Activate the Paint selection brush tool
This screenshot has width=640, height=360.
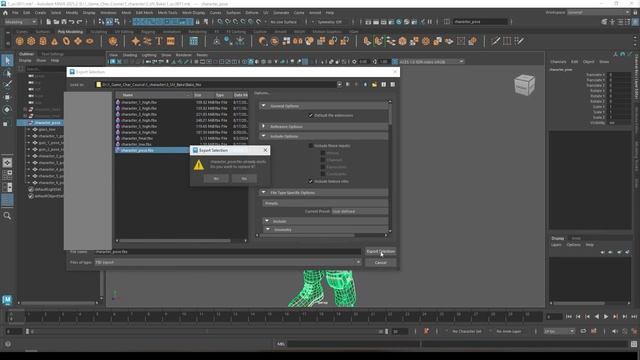point(7,85)
